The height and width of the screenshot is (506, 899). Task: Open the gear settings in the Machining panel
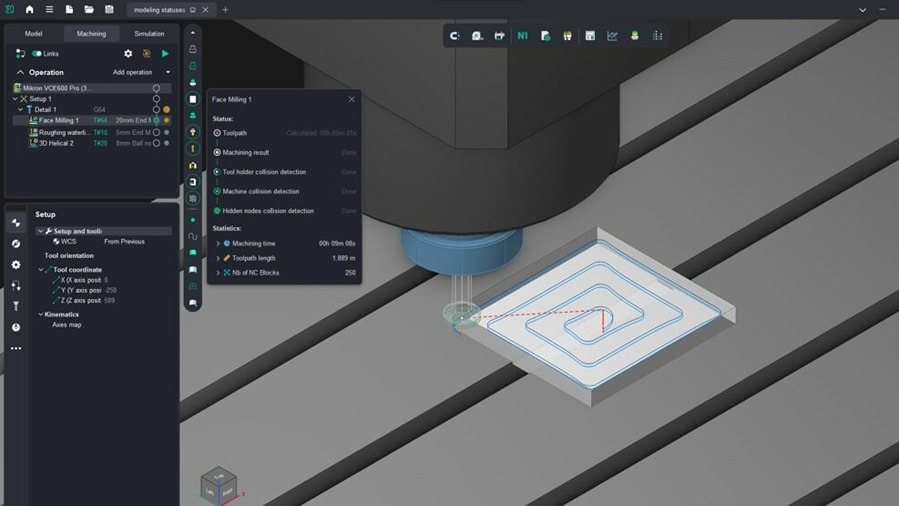point(128,54)
